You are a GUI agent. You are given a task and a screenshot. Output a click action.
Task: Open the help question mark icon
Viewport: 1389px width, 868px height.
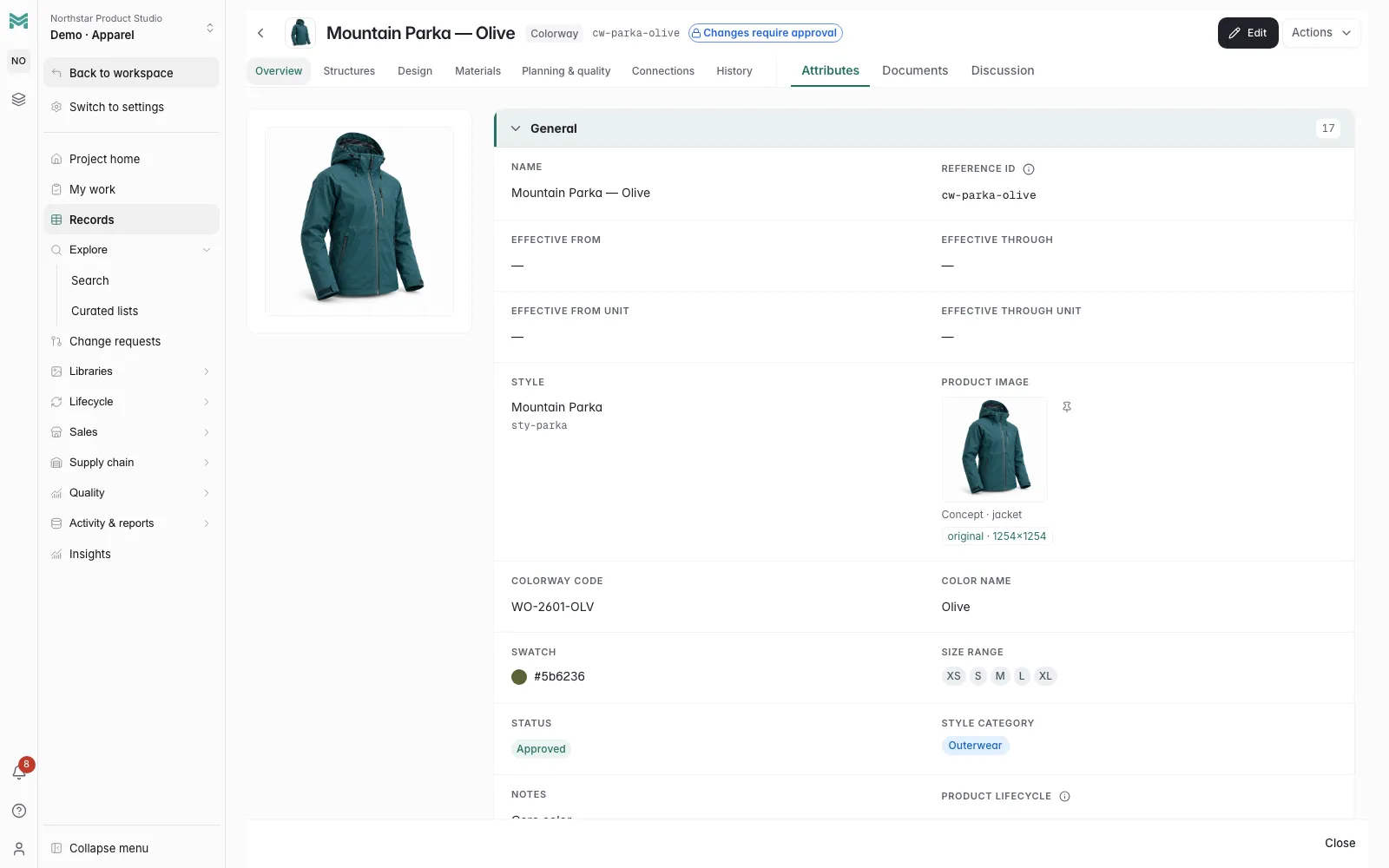point(18,811)
